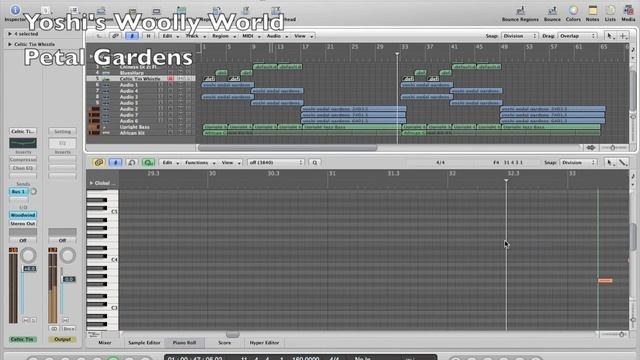Open the Woodwind input slot menu
The height and width of the screenshot is (360, 640).
click(23, 215)
